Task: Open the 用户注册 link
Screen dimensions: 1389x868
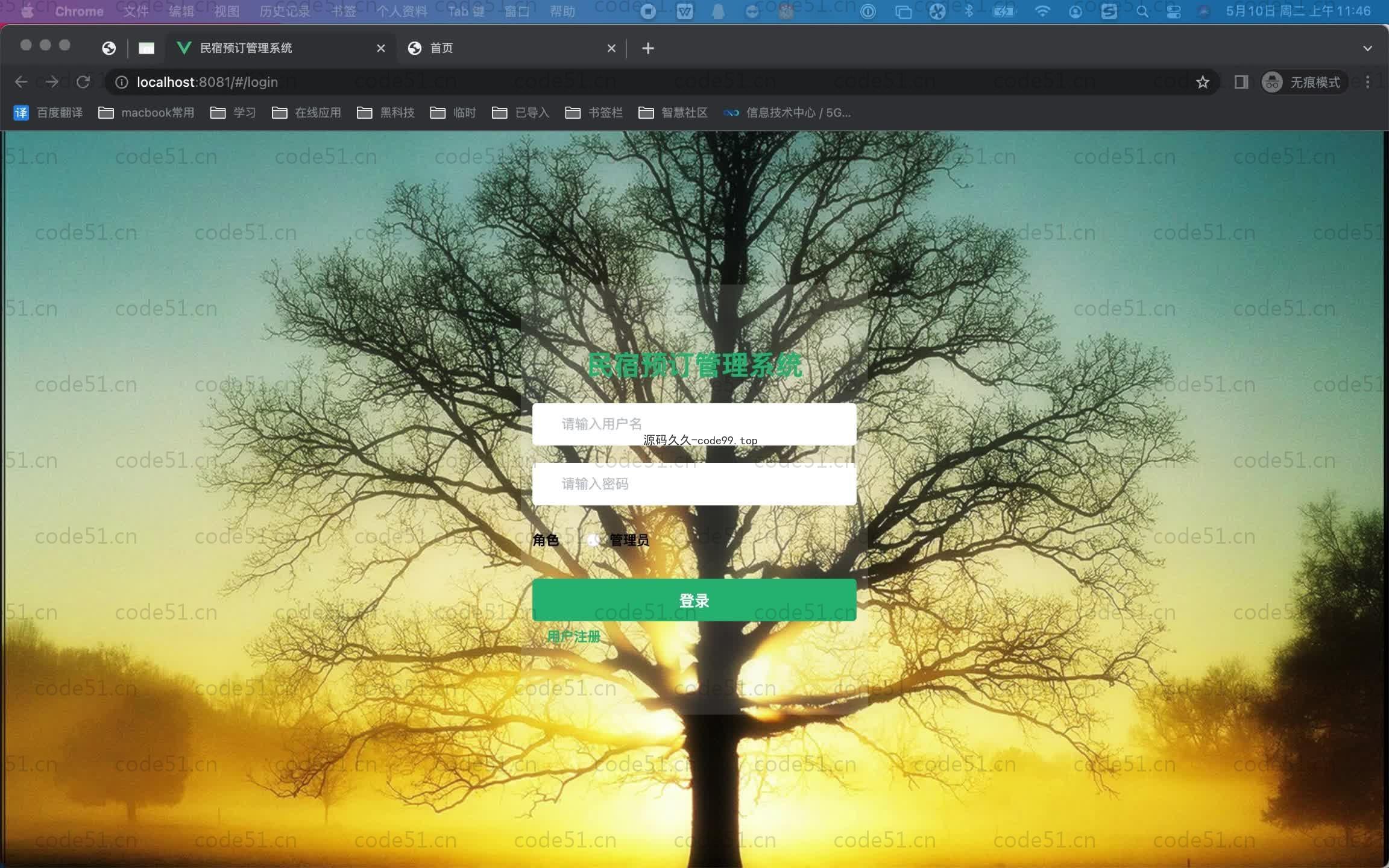Action: tap(573, 637)
